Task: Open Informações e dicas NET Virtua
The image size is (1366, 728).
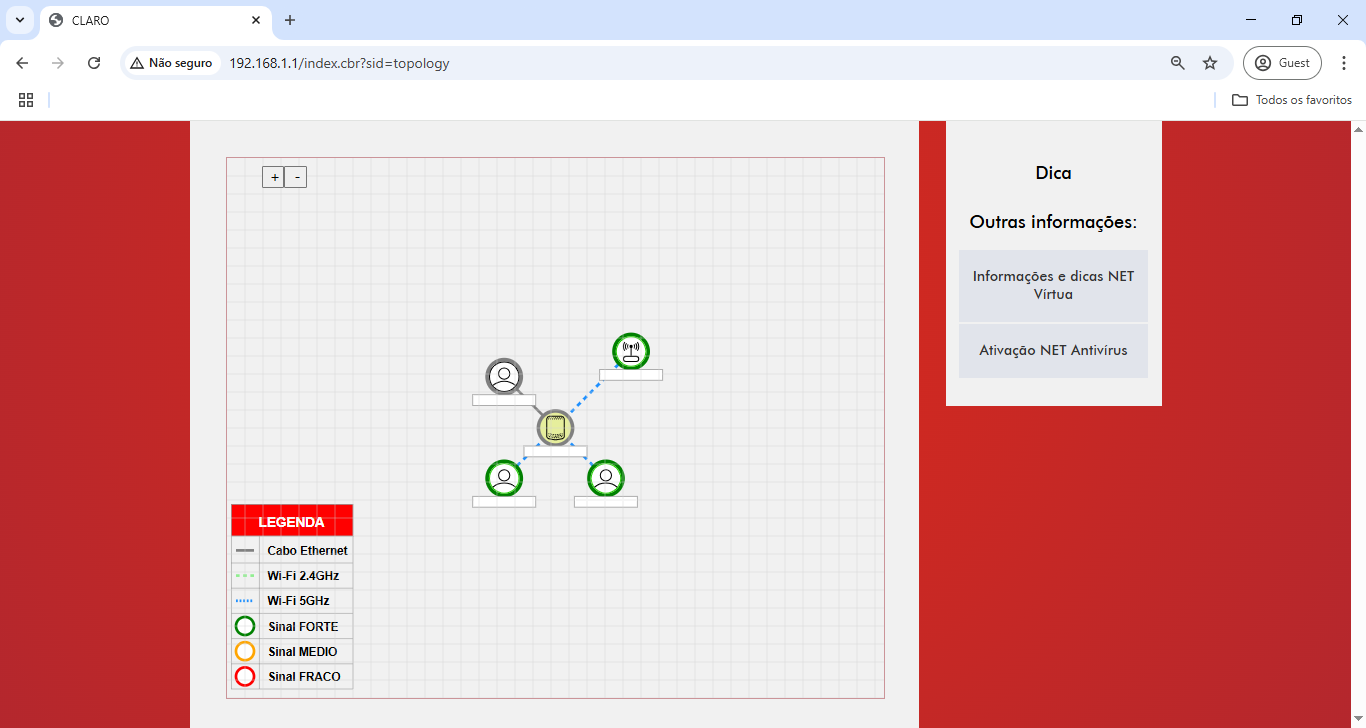Action: pyautogui.click(x=1053, y=285)
